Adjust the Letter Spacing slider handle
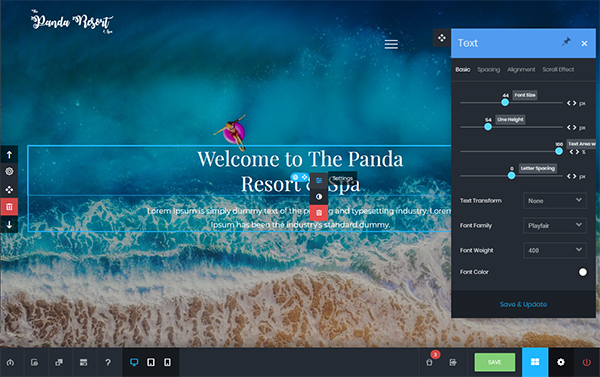 point(511,176)
